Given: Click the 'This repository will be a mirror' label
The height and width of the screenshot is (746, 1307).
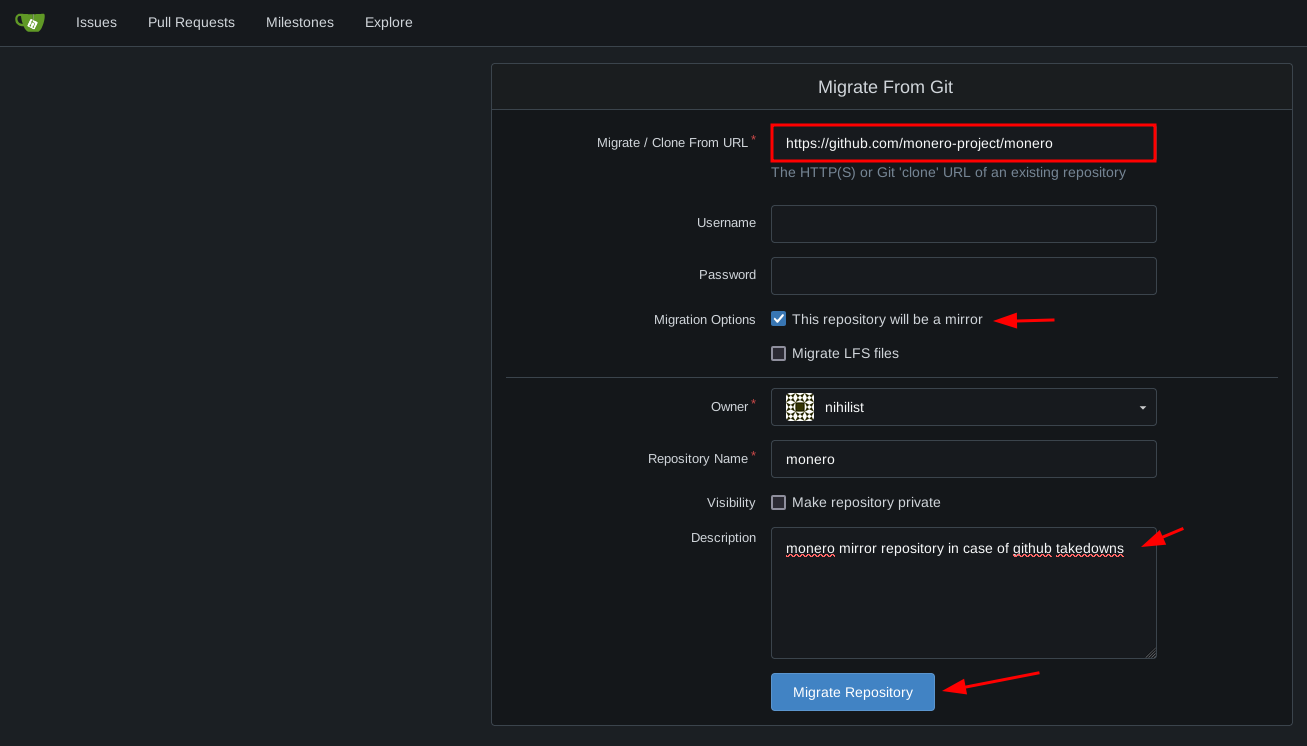Looking at the screenshot, I should 887,319.
